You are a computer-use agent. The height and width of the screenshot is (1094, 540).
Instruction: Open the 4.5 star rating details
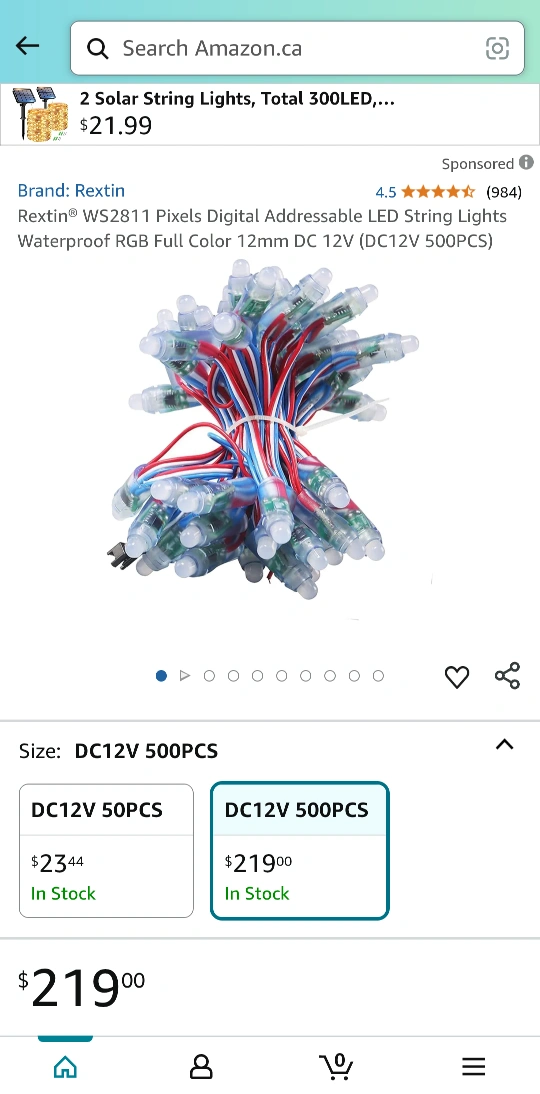424,192
